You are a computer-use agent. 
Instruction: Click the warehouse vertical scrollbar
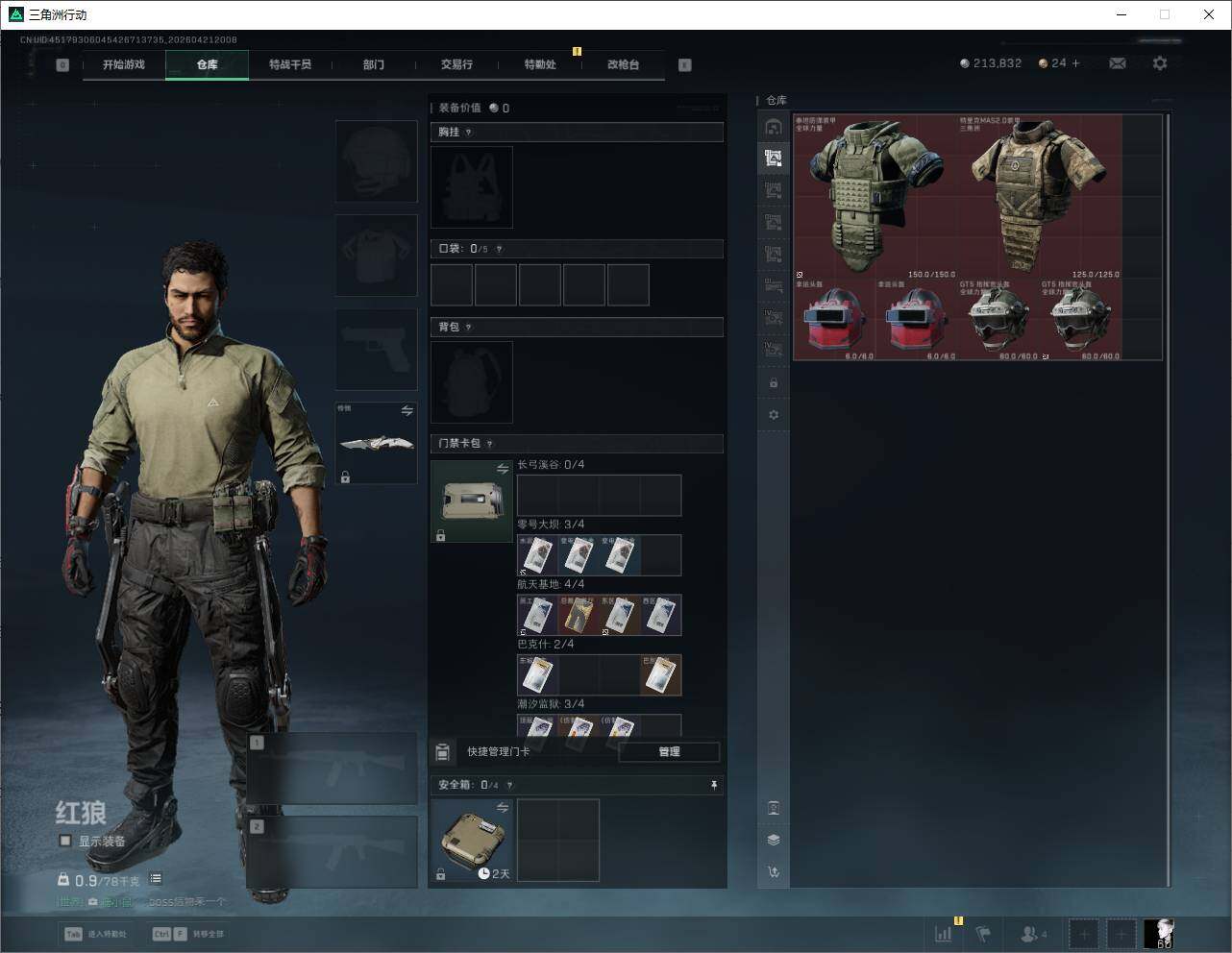pyautogui.click(x=1168, y=500)
